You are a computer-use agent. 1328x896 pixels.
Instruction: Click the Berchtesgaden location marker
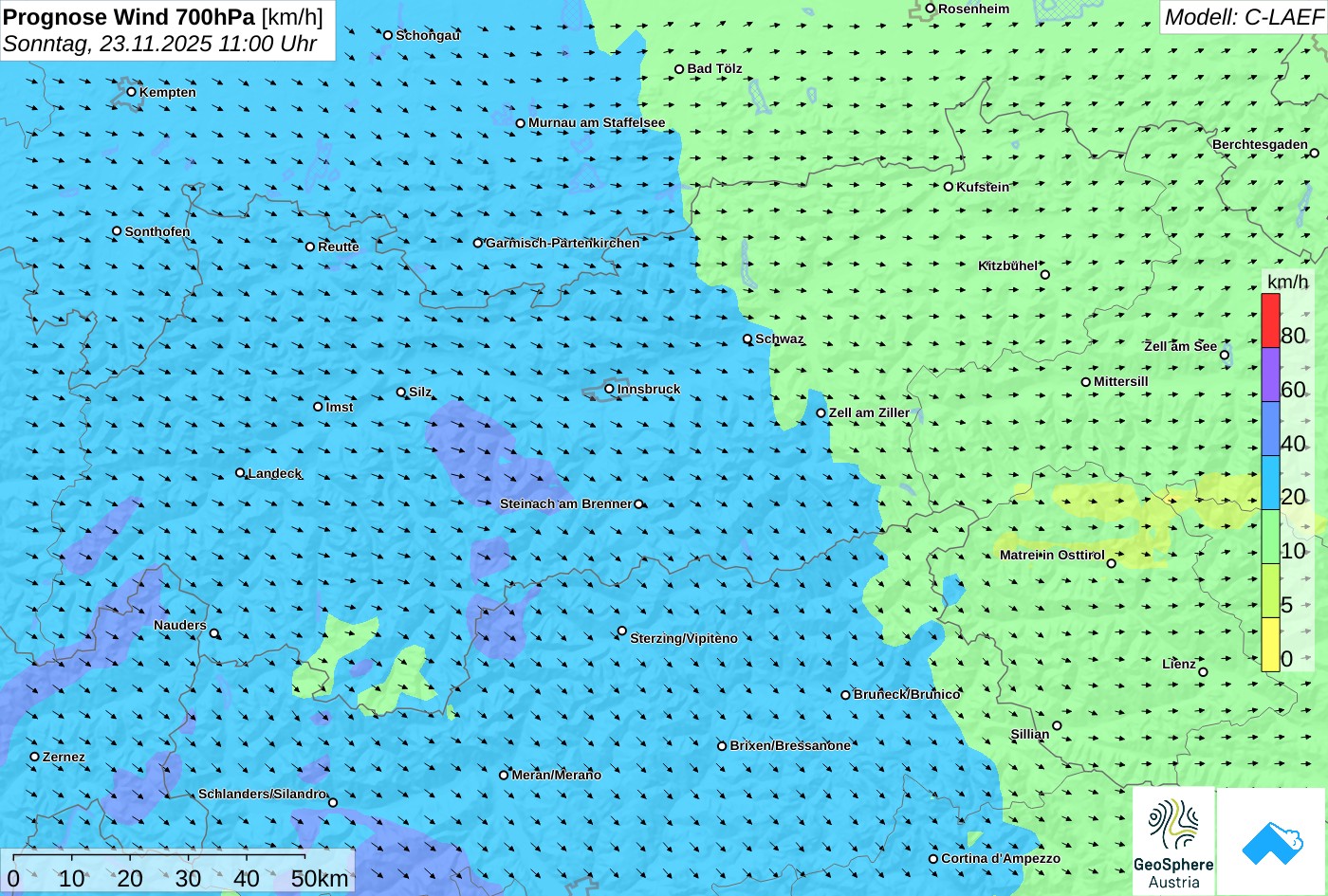[x=1315, y=153]
